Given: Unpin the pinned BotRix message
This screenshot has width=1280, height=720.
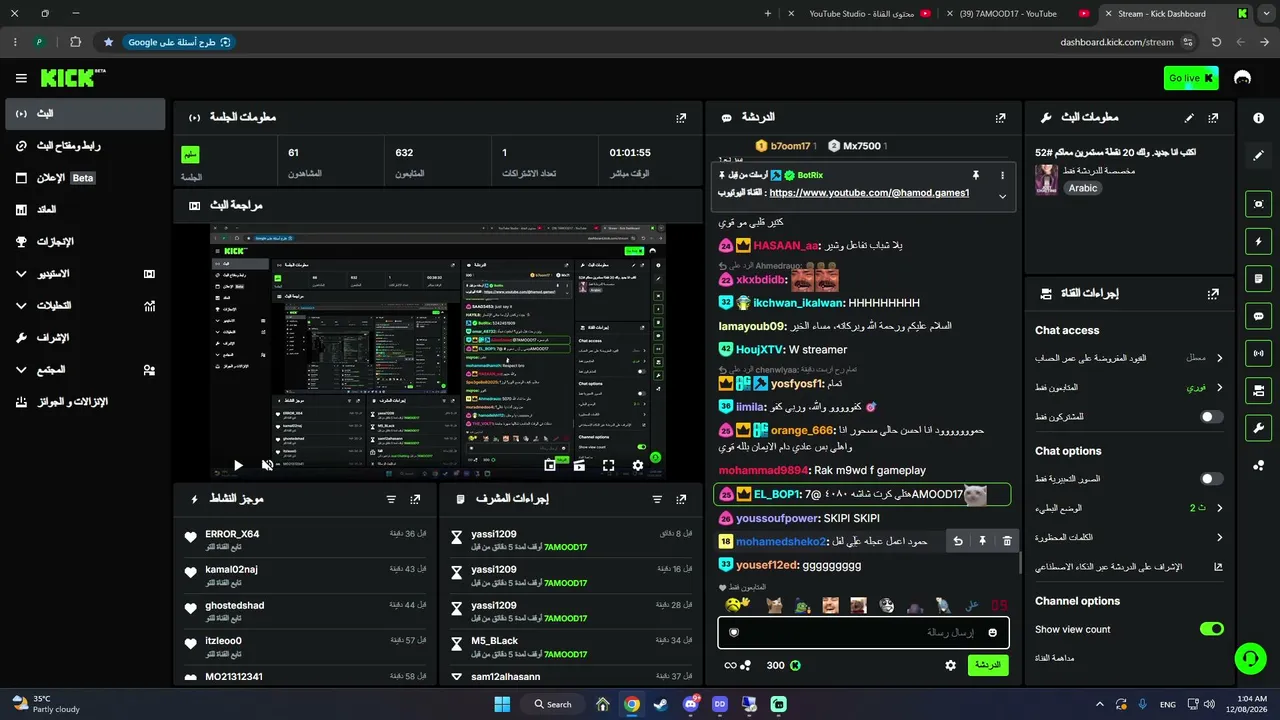Looking at the screenshot, I should pyautogui.click(x=975, y=175).
